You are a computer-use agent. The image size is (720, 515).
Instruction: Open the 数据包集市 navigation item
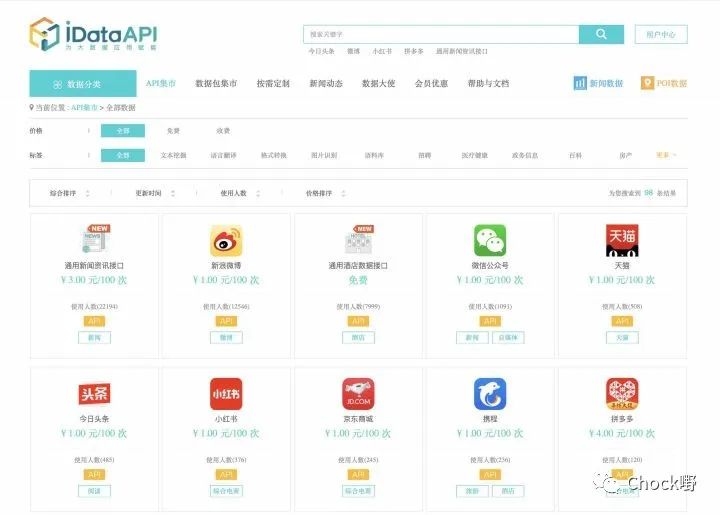click(x=216, y=84)
